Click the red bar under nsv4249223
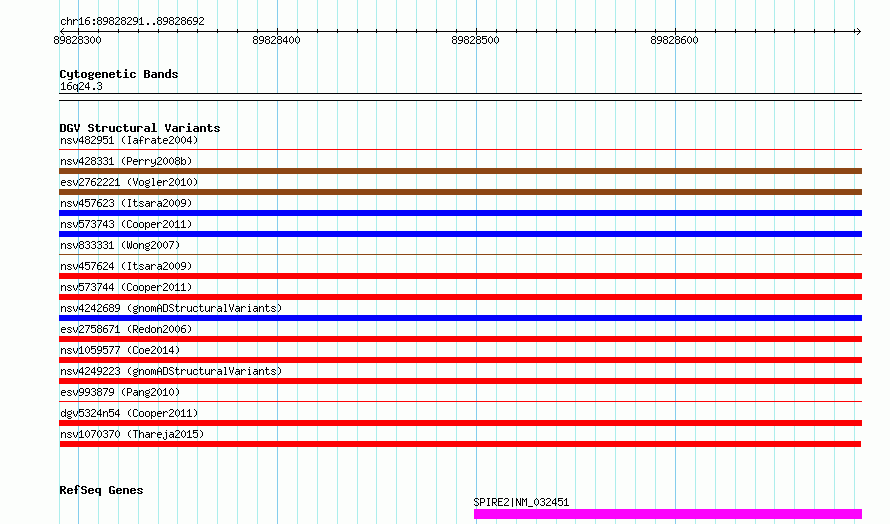This screenshot has height=524, width=890. coord(460,381)
